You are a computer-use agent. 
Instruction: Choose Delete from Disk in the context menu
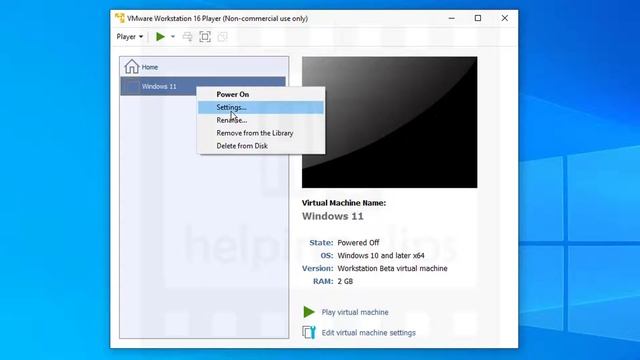[x=261, y=146]
